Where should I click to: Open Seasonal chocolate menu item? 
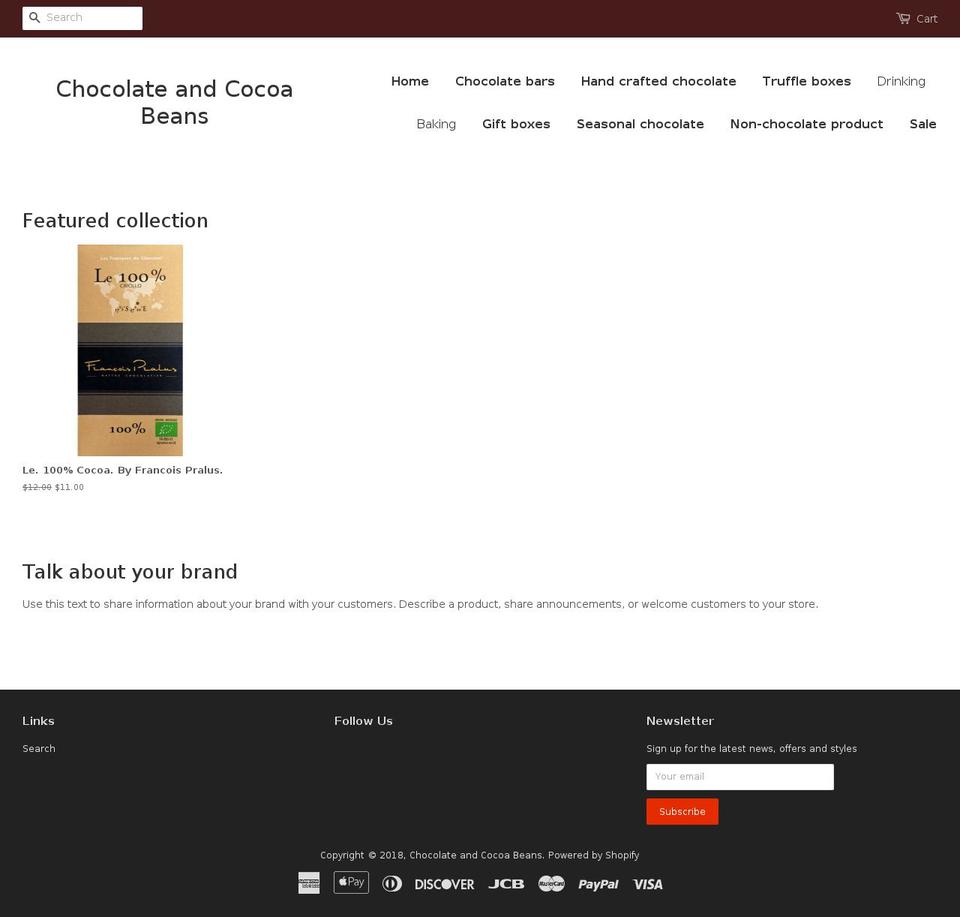640,124
